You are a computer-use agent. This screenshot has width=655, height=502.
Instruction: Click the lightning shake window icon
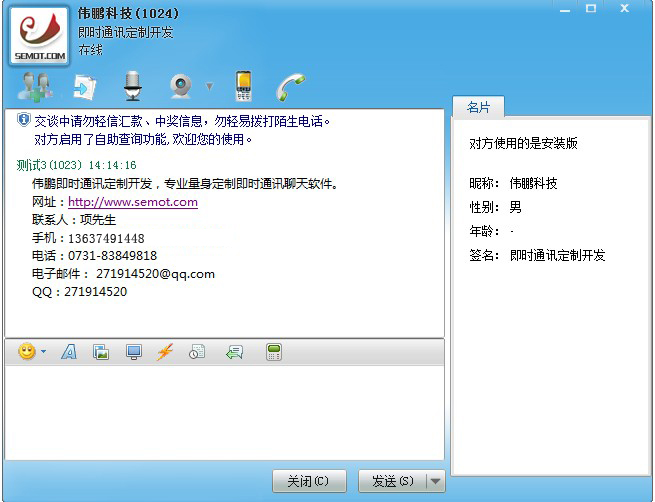point(165,352)
